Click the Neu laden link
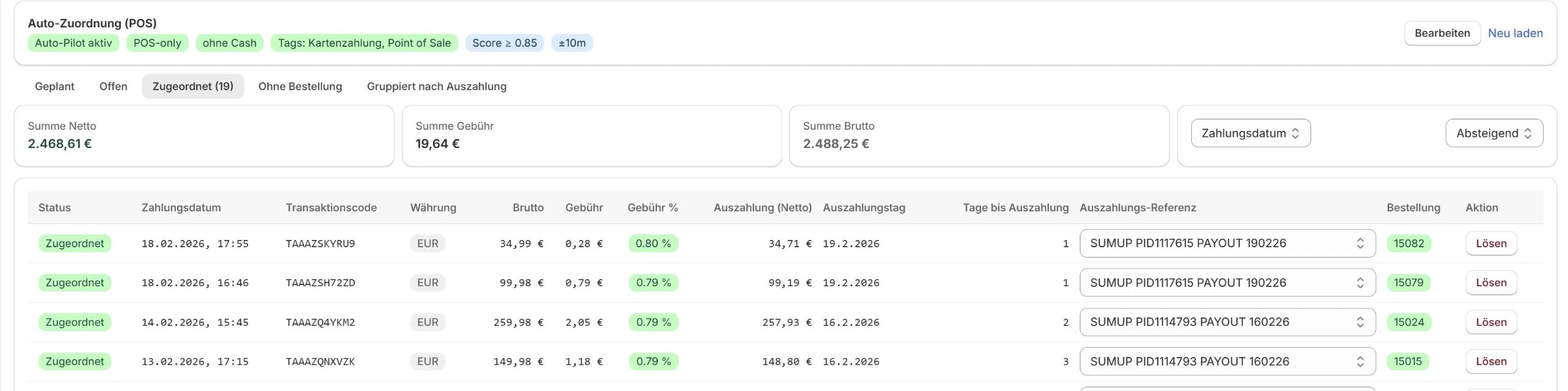 [x=1515, y=33]
